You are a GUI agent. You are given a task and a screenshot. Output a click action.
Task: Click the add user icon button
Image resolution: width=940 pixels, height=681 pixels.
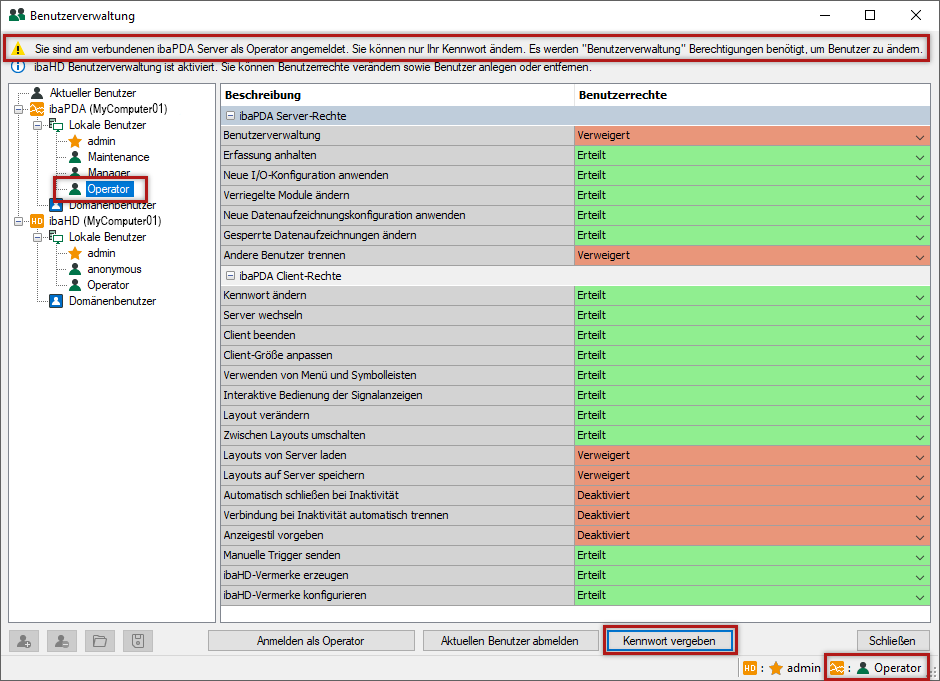point(23,641)
